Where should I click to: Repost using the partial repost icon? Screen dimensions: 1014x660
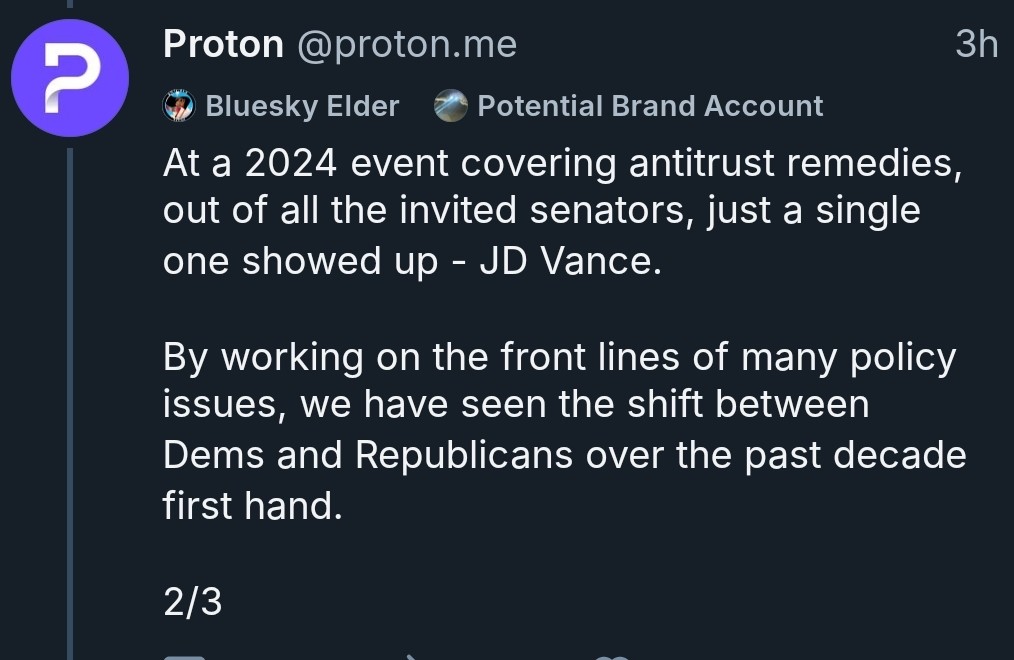(x=414, y=657)
